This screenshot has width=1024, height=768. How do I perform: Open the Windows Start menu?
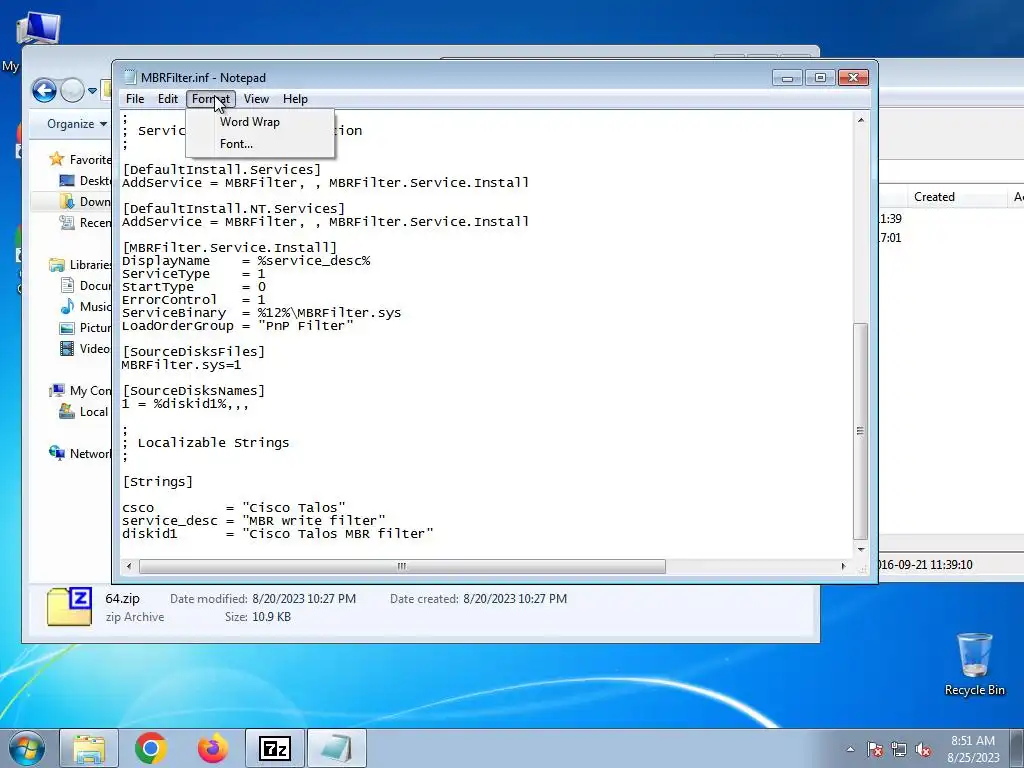point(27,748)
